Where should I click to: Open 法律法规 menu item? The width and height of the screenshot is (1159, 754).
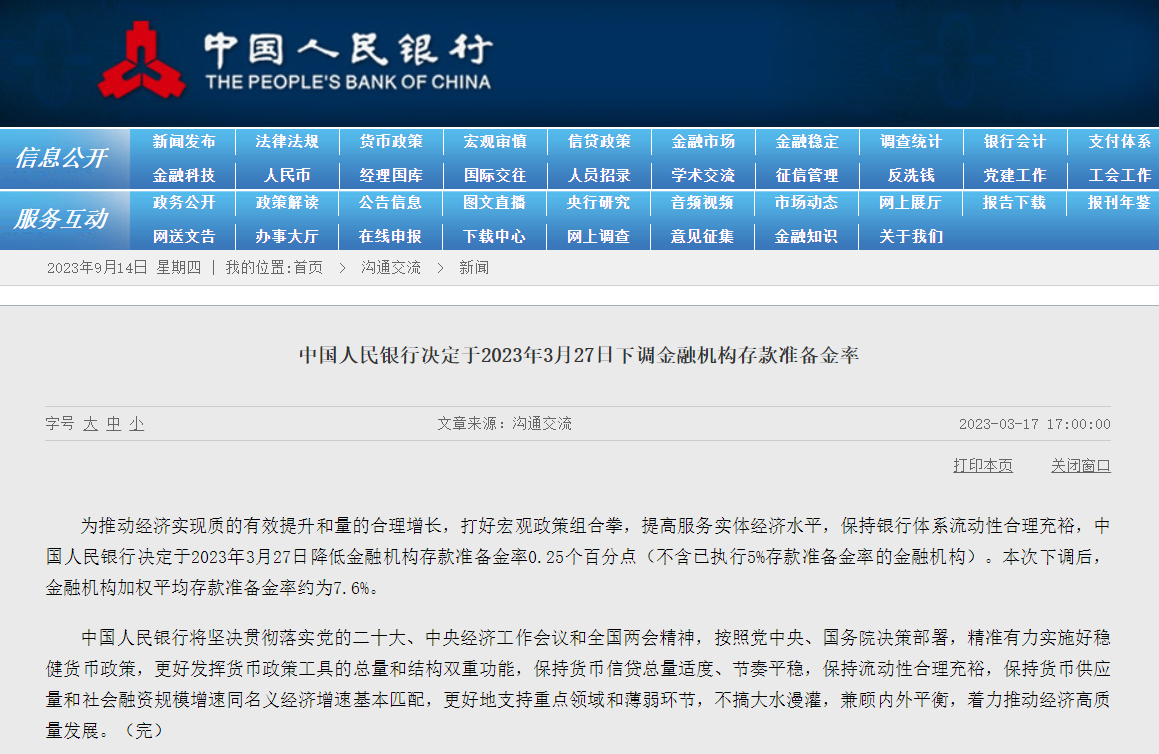coord(287,141)
